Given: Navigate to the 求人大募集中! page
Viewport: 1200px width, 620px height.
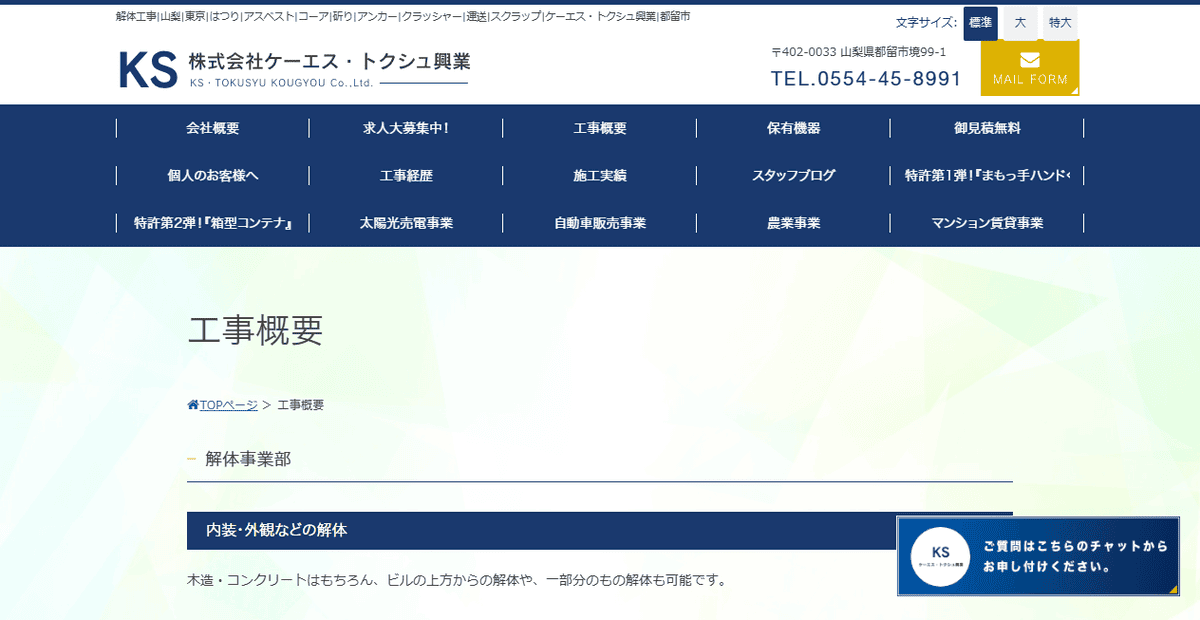Looking at the screenshot, I should point(405,127).
